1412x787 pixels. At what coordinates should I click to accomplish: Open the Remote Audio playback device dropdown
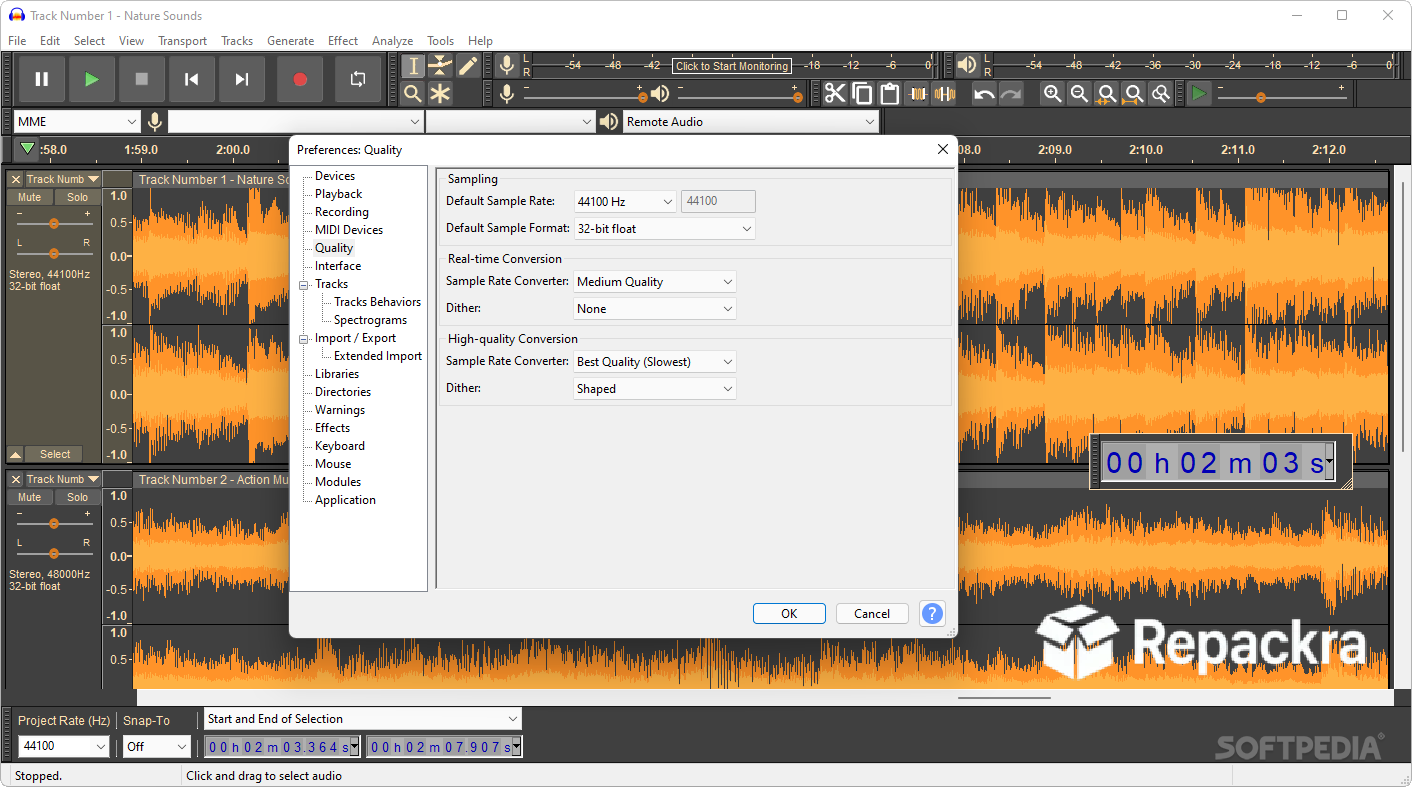[751, 122]
